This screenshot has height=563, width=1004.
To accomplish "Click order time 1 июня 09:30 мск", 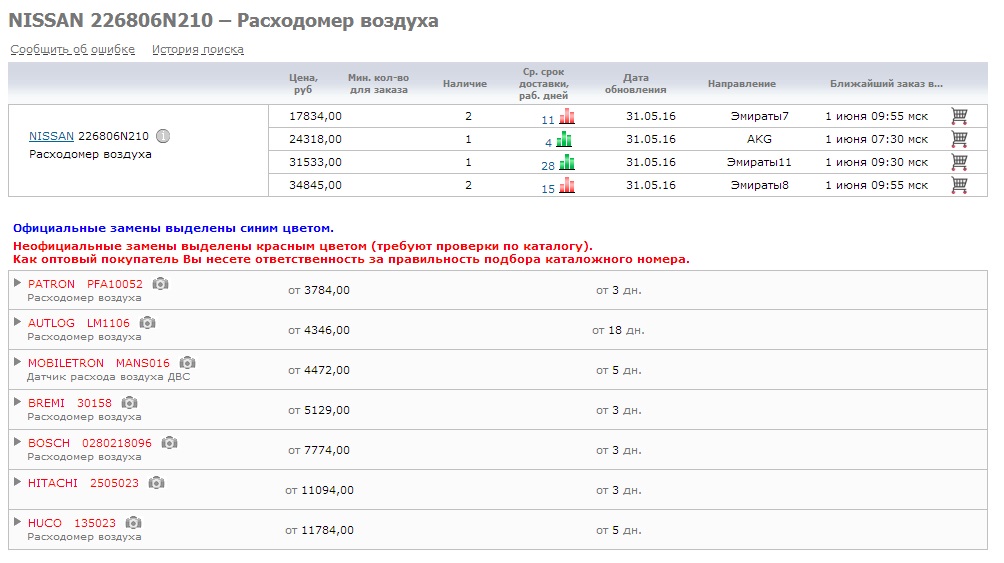I will coord(876,162).
